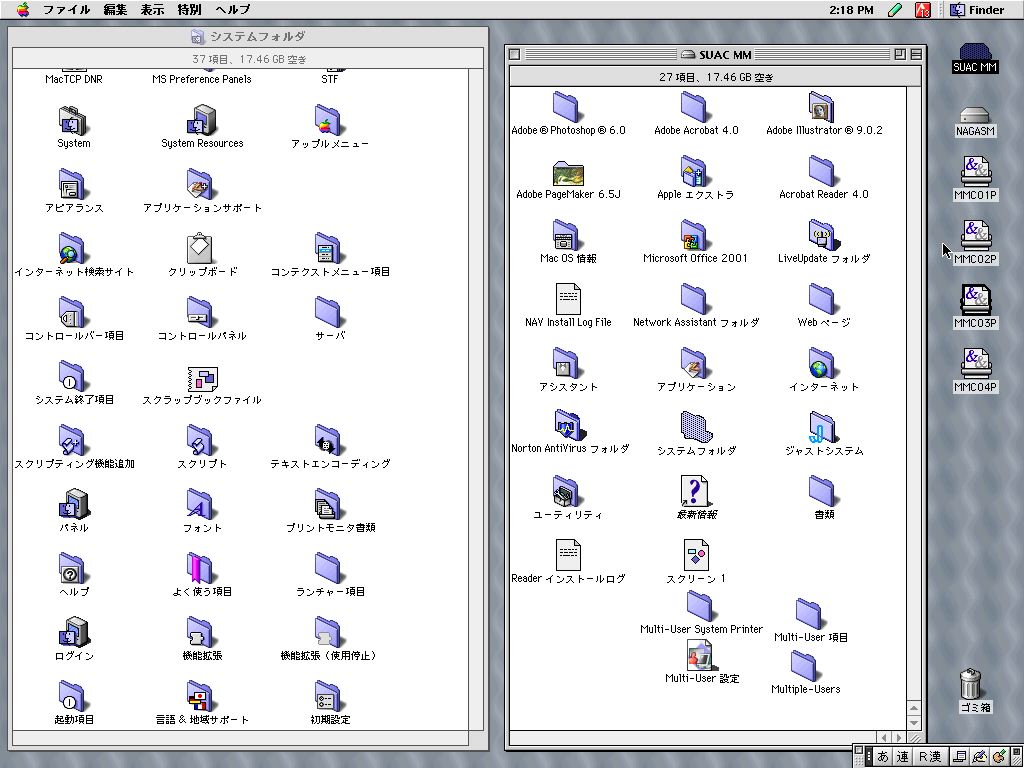The width and height of the screenshot is (1024, 768).
Task: Click SUAC MM scrollbar down arrow
Action: tap(914, 723)
